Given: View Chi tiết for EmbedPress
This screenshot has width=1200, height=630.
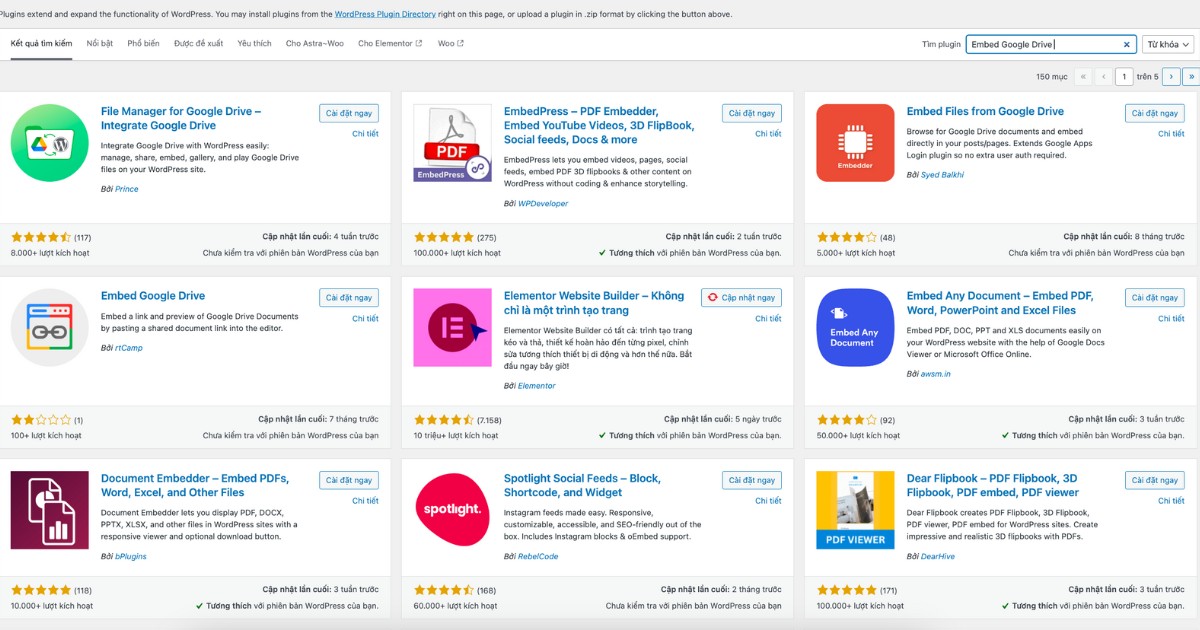Looking at the screenshot, I should [768, 134].
